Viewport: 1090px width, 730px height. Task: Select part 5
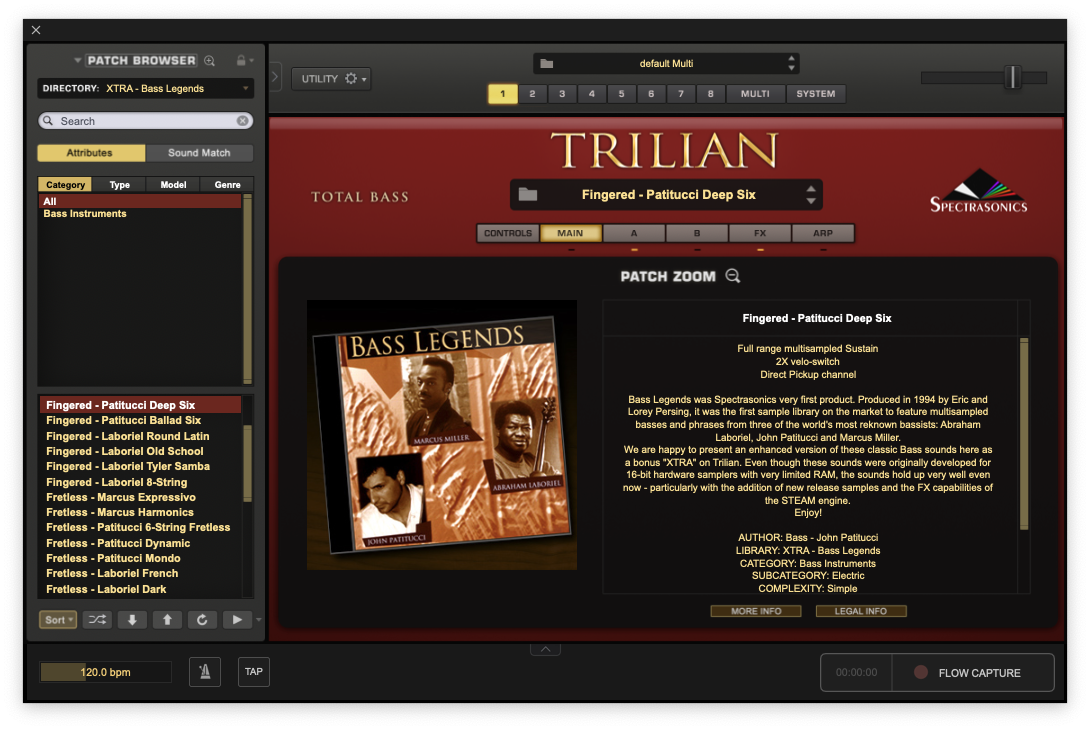[x=621, y=94]
